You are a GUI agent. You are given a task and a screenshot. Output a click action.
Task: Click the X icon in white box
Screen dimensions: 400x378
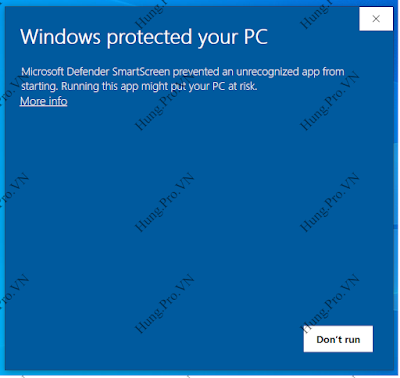(x=376, y=19)
